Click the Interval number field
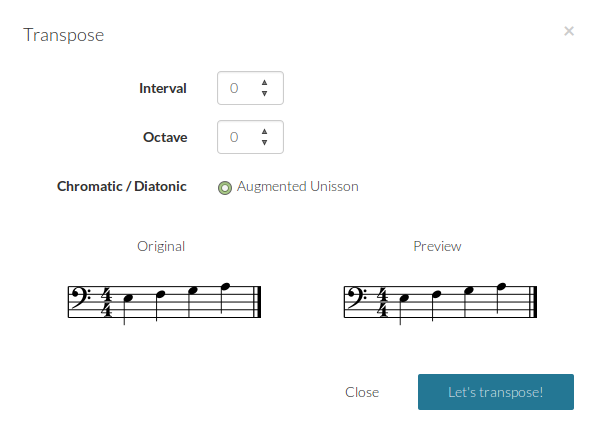 [250, 88]
